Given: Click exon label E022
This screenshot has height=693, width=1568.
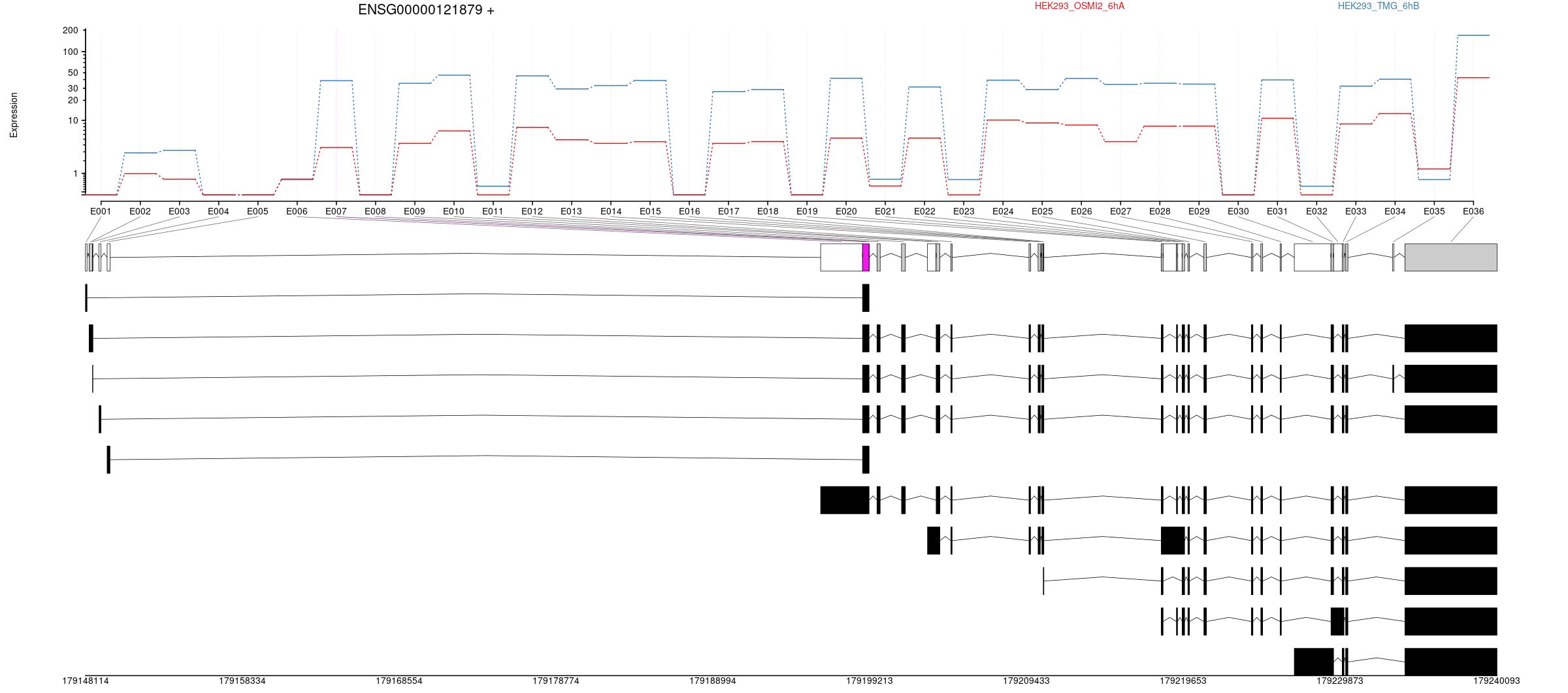Looking at the screenshot, I should click(924, 211).
